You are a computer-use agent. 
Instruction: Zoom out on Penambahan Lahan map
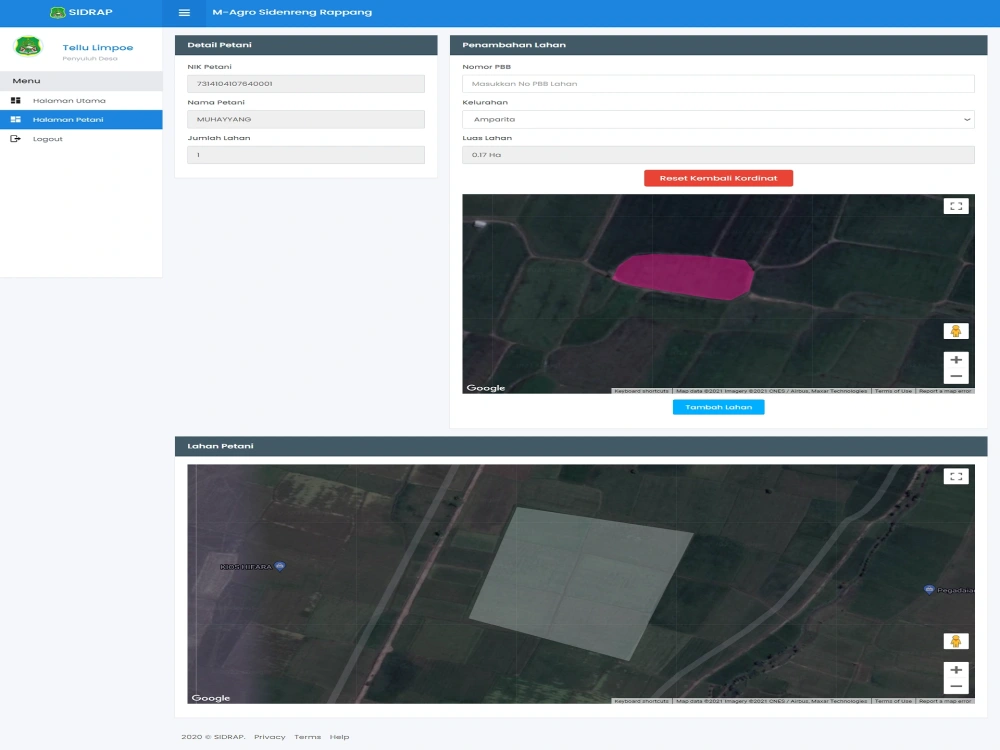point(956,376)
